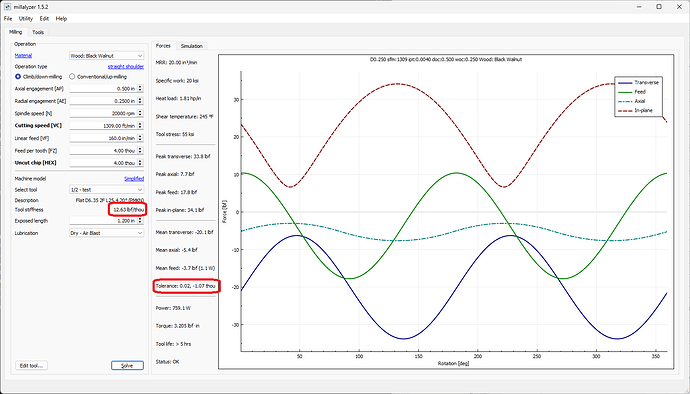This screenshot has width=690, height=394.
Task: Open the straight shoulder operation type link
Action: (126, 66)
